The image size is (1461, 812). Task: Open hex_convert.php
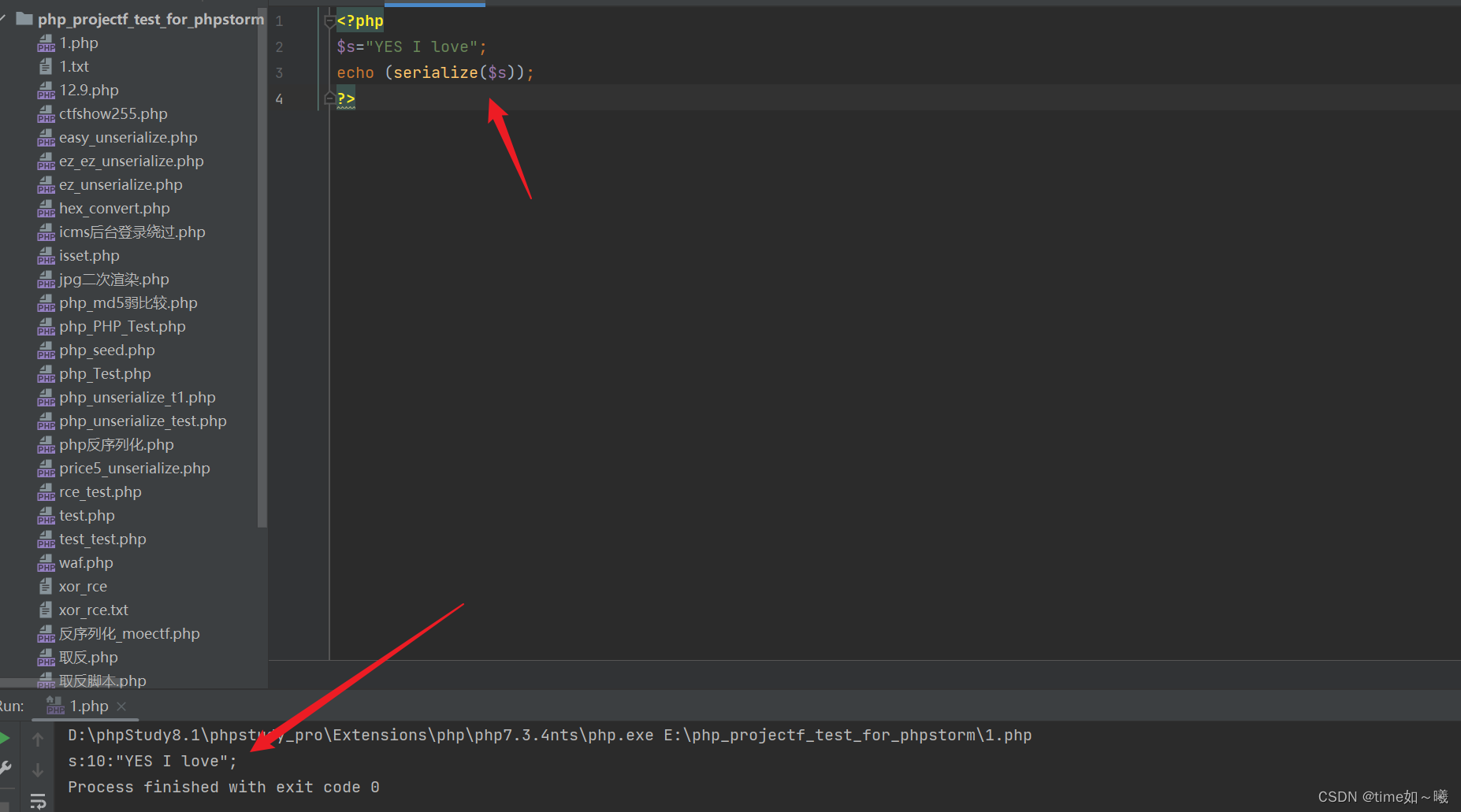pos(114,209)
